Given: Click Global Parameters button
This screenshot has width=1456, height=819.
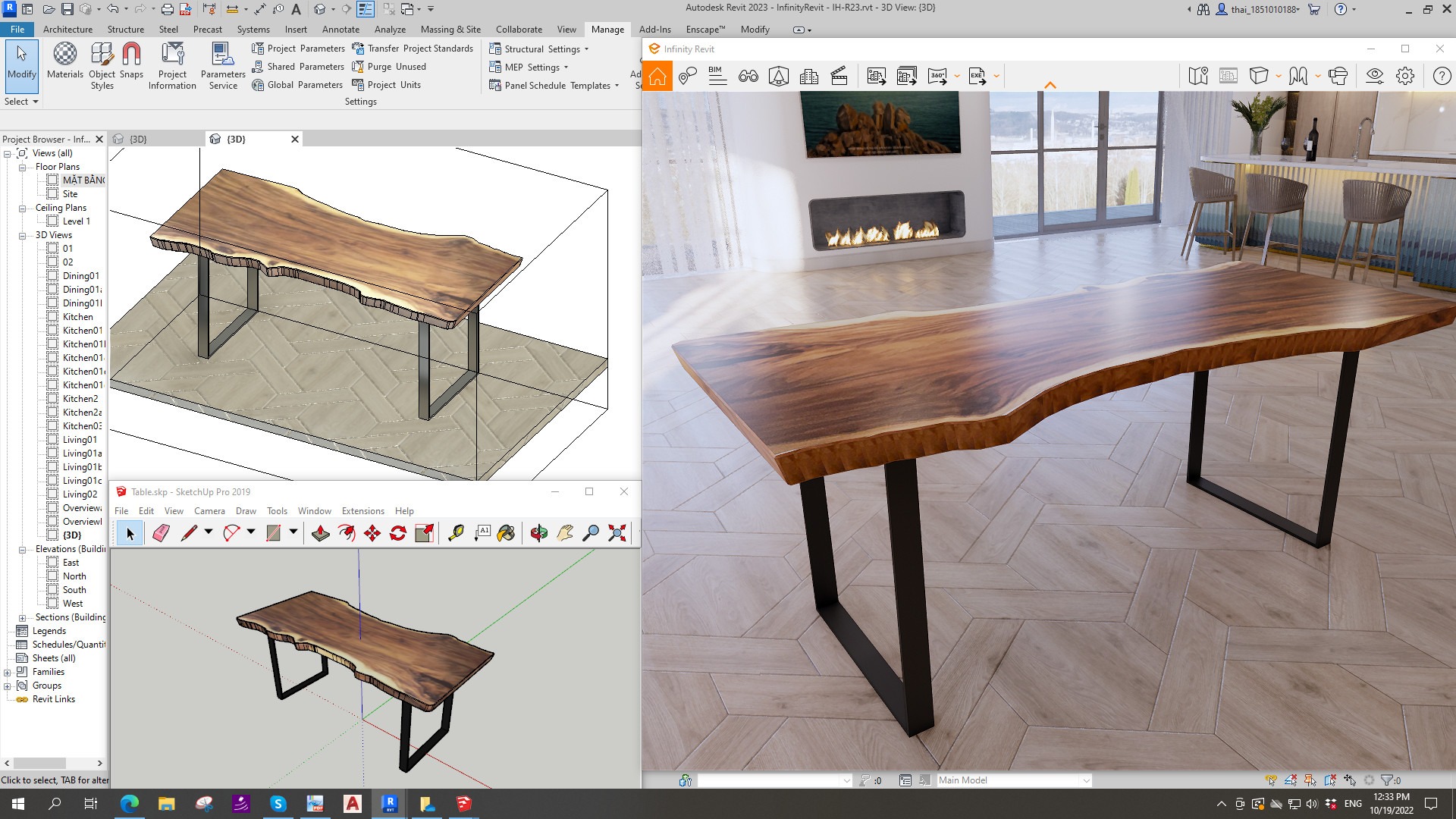Looking at the screenshot, I should click(297, 85).
